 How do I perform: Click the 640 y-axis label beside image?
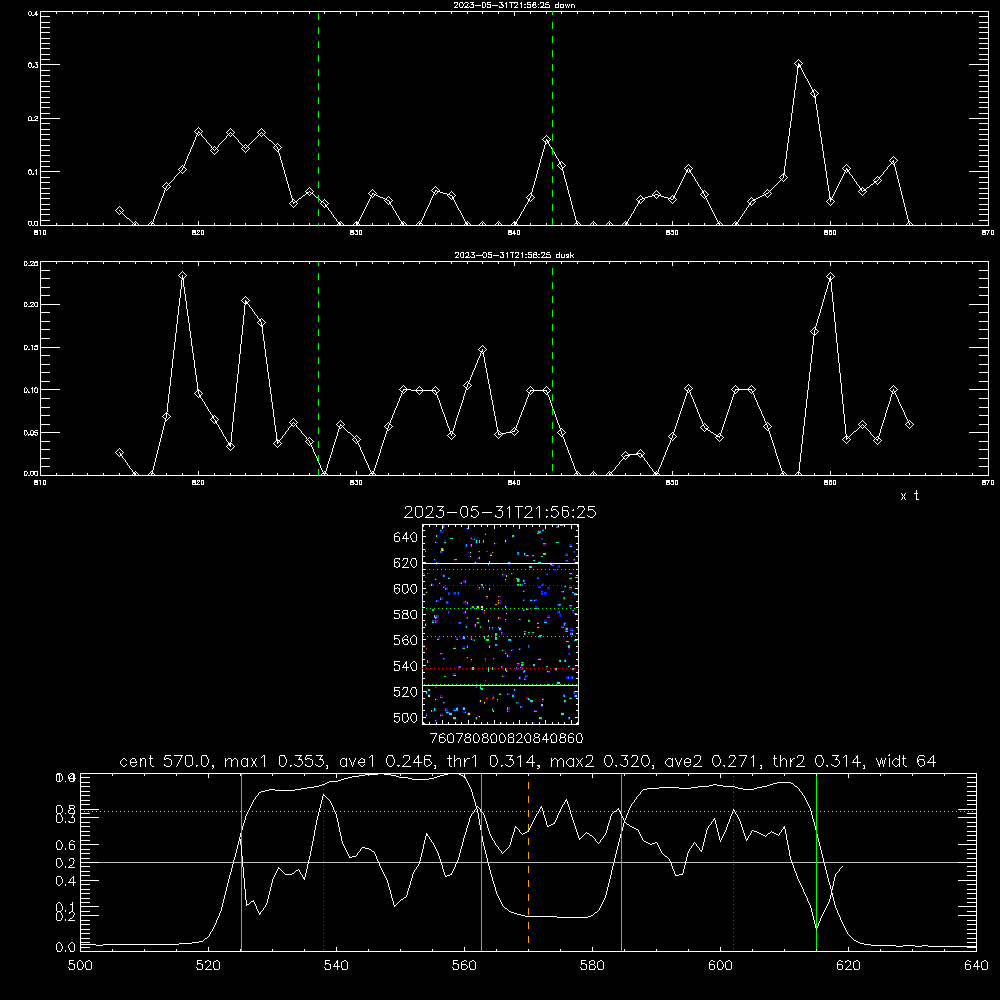(406, 537)
